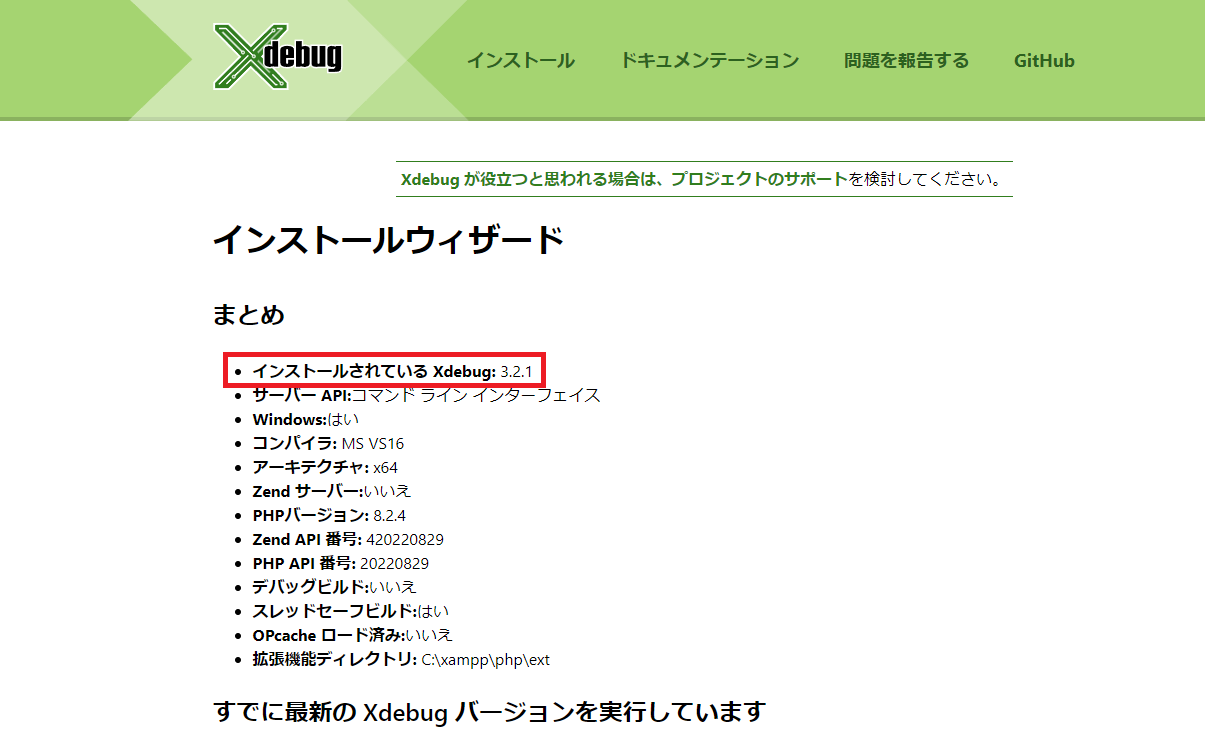Screen dimensions: 1205x744
Task: Open the インストール menu item
Action: pos(521,60)
